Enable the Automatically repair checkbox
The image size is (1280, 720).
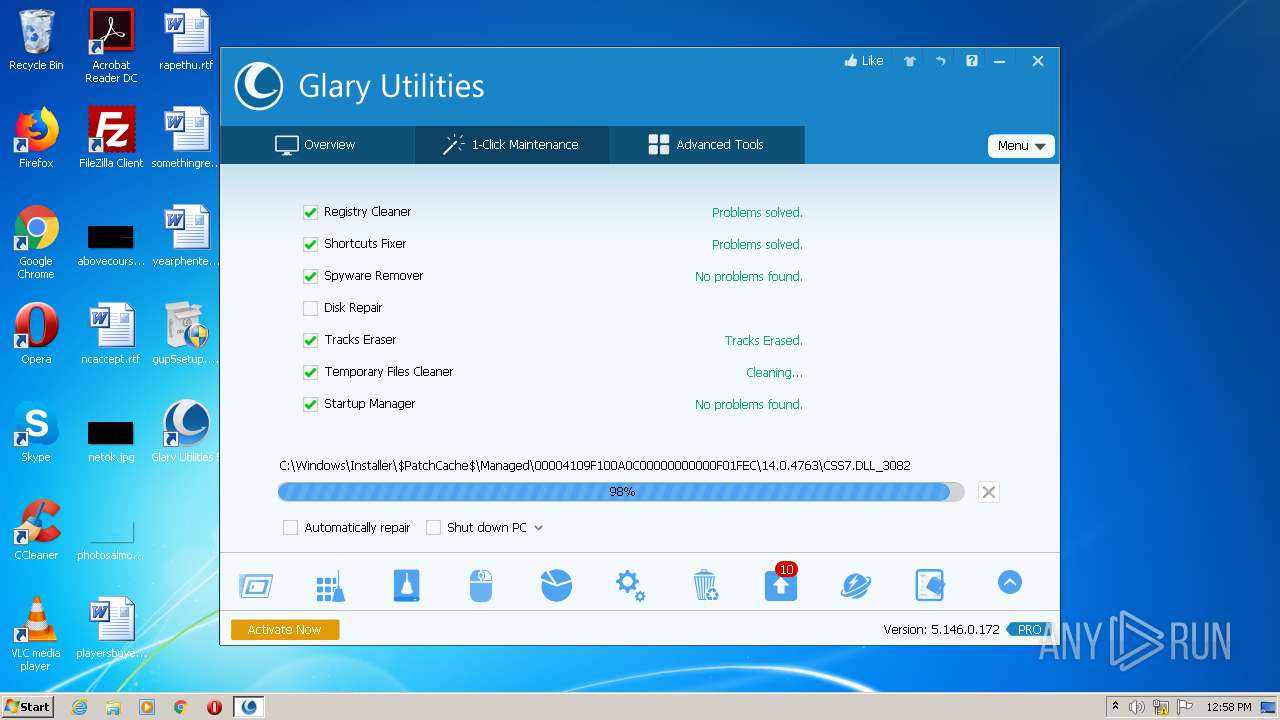click(290, 527)
